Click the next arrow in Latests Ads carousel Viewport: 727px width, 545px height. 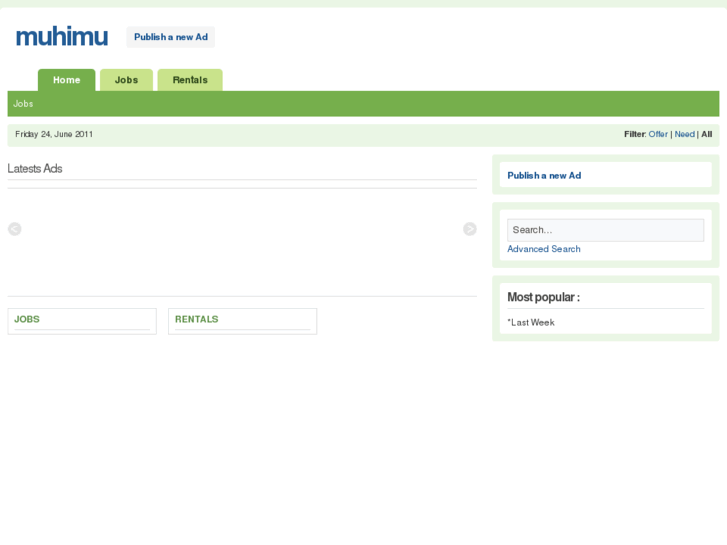[470, 229]
